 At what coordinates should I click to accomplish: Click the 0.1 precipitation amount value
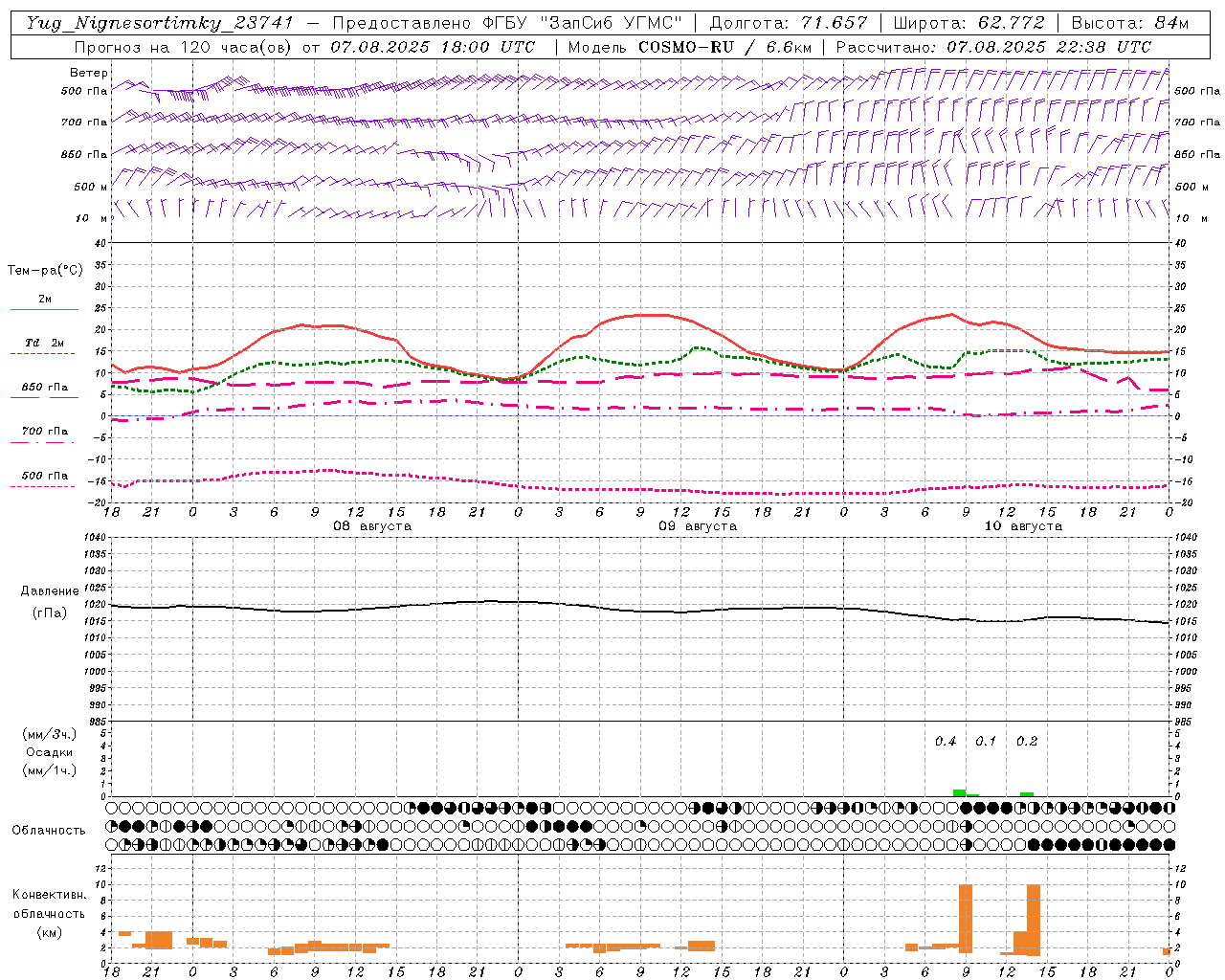coord(986,742)
